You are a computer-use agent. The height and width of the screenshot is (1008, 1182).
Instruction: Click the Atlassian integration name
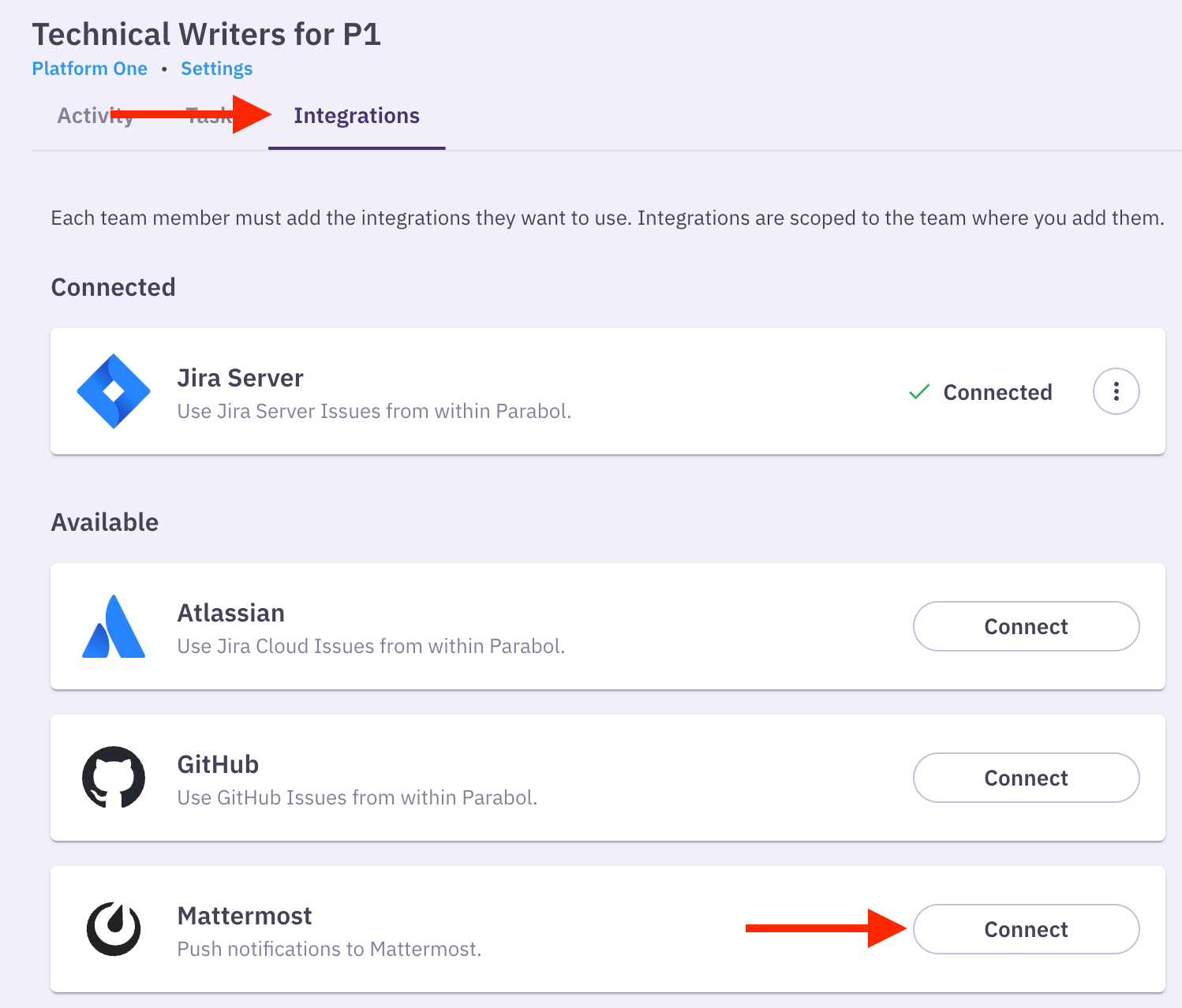231,613
